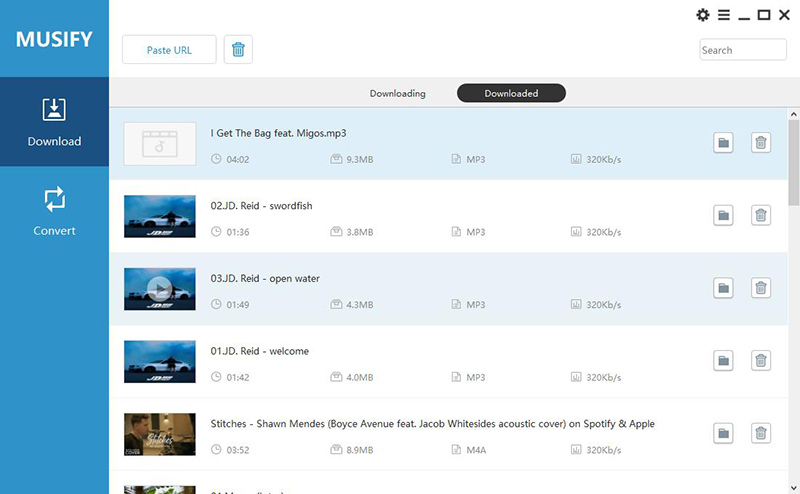Viewport: 800px width, 494px height.
Task: Click the list scrollbar thumb
Action: click(x=793, y=163)
